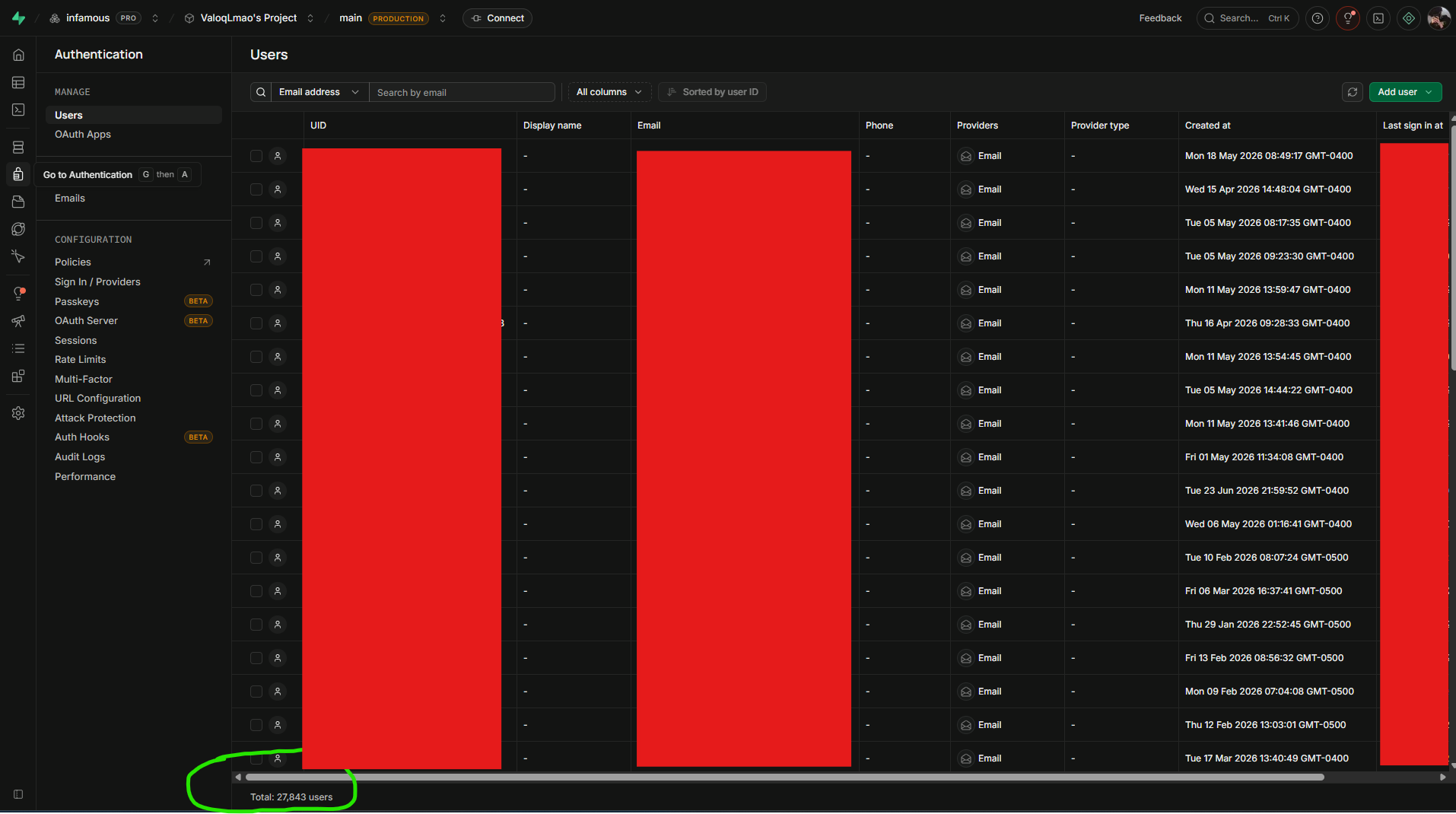Select checkbox for user created 12 Feb 2026 13:03:01
The image size is (1456, 814).
coord(256,725)
